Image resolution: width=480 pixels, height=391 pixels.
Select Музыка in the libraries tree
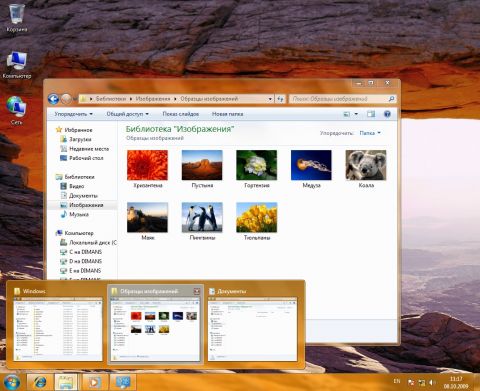pyautogui.click(x=79, y=214)
